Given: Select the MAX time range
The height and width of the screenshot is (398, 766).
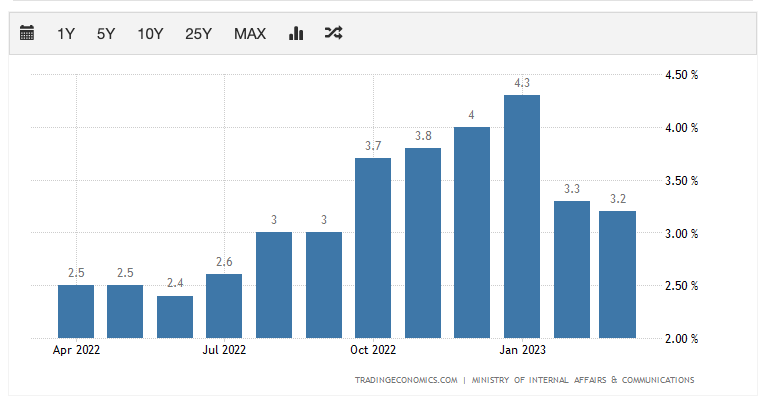Looking at the screenshot, I should coord(250,34).
